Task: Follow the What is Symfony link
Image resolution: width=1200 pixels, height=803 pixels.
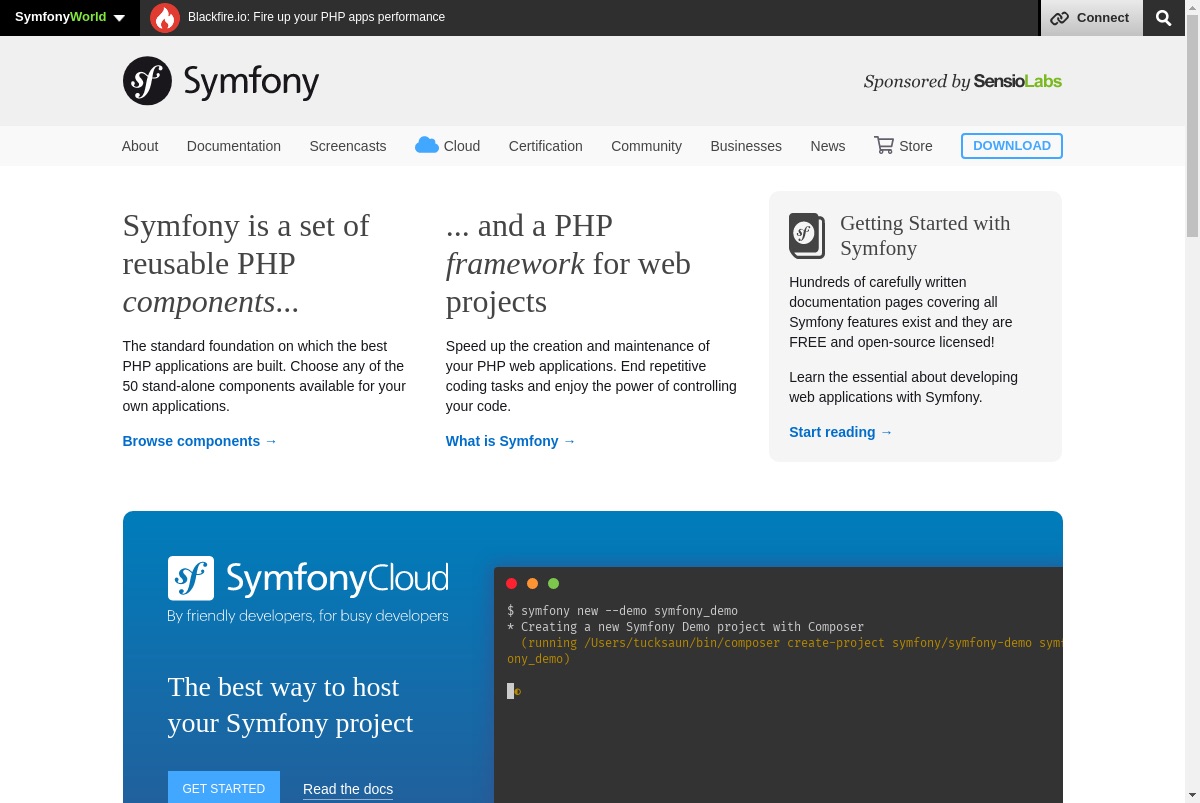Action: click(511, 441)
